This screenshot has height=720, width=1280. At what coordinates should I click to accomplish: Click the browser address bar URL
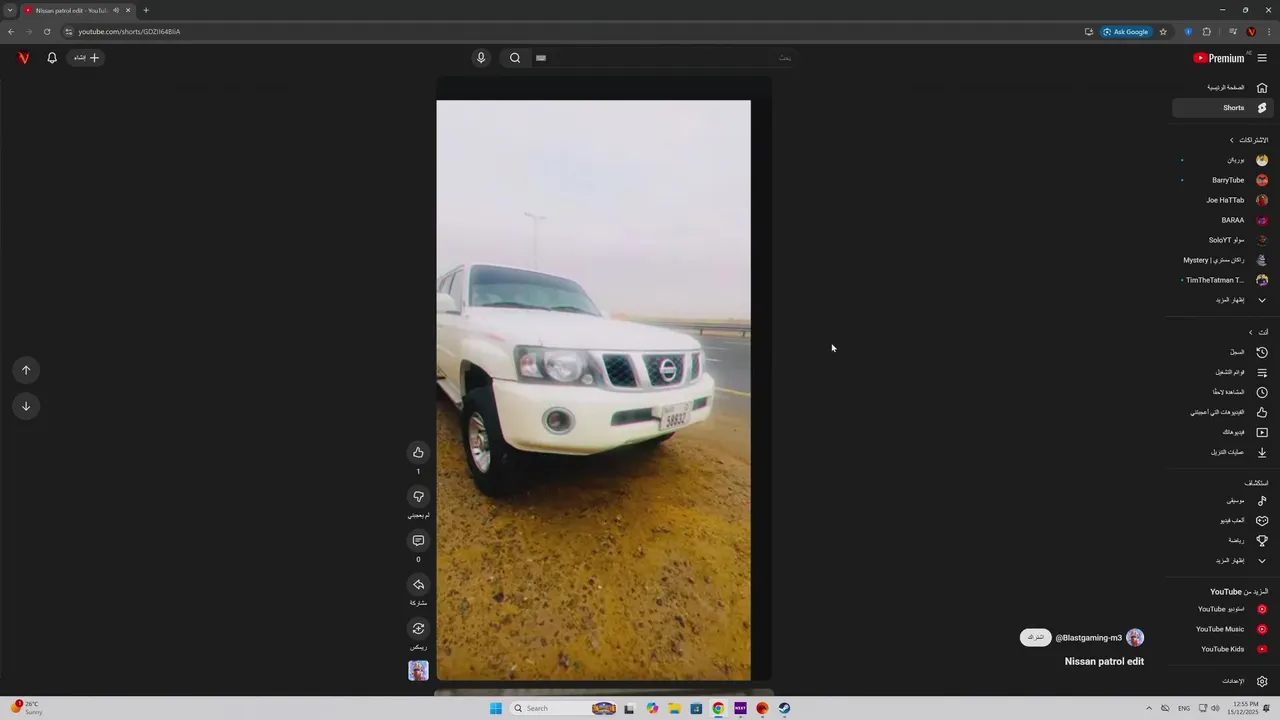coord(129,31)
